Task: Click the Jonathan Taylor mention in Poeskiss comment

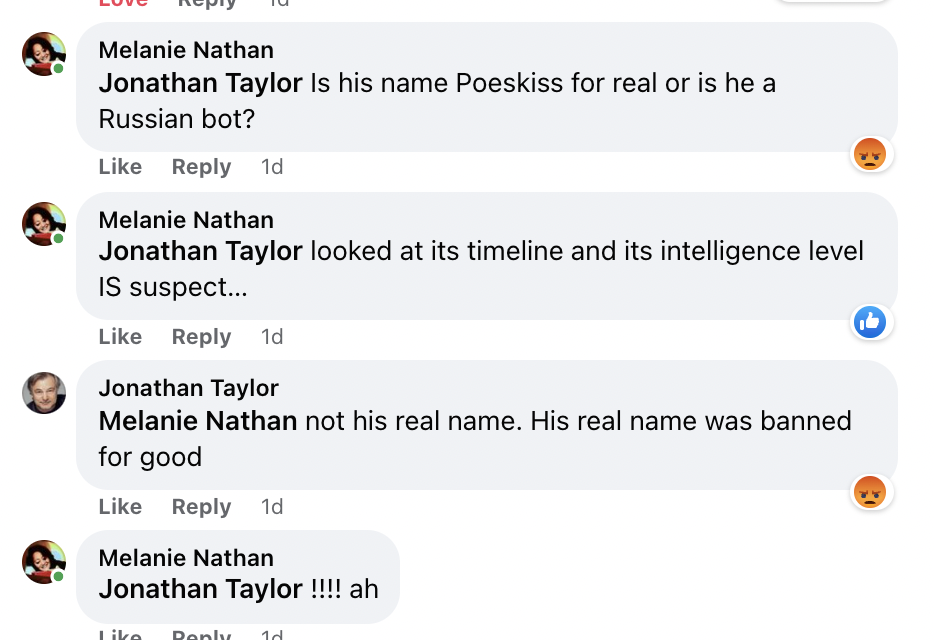Action: tap(200, 83)
